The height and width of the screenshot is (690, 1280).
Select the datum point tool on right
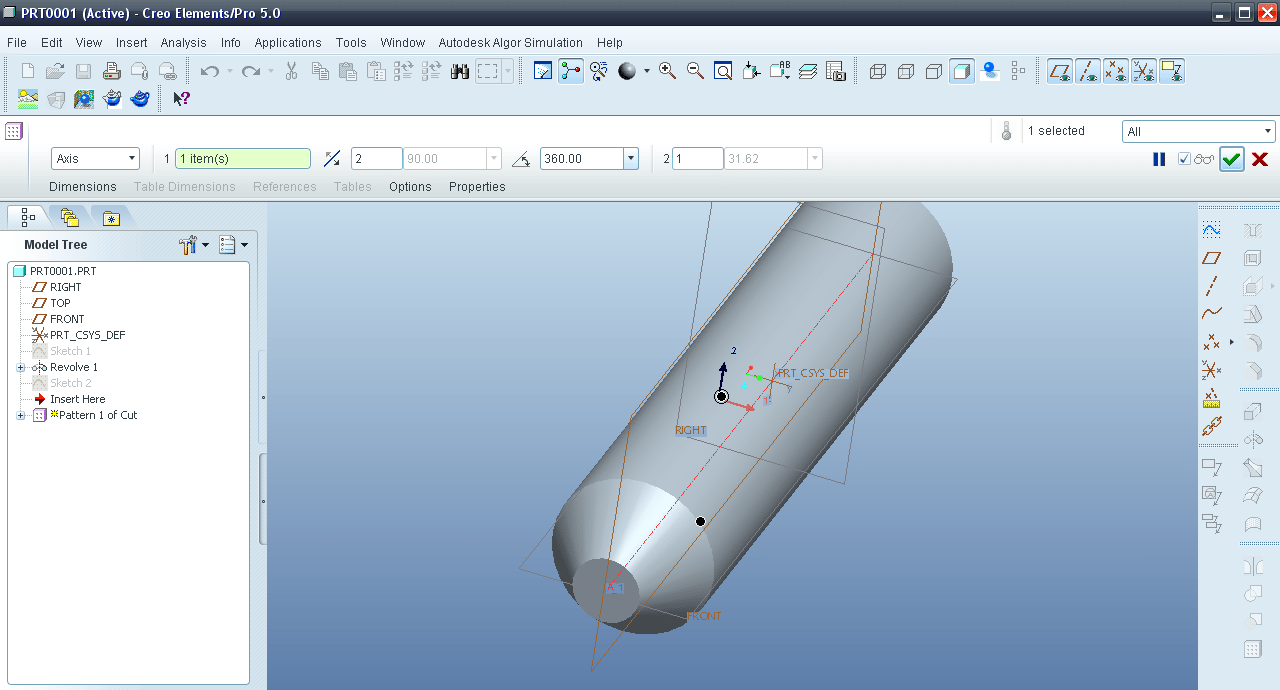(x=1212, y=342)
